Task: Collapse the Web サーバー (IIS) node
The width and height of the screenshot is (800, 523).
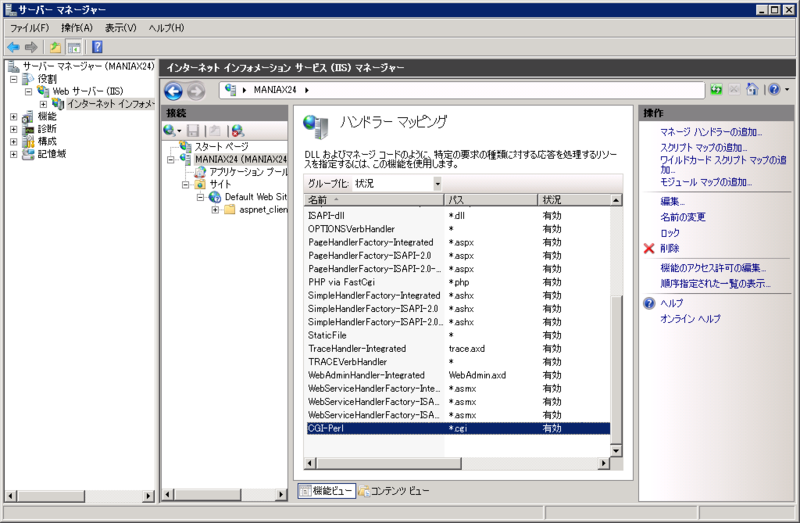Action: tap(29, 92)
